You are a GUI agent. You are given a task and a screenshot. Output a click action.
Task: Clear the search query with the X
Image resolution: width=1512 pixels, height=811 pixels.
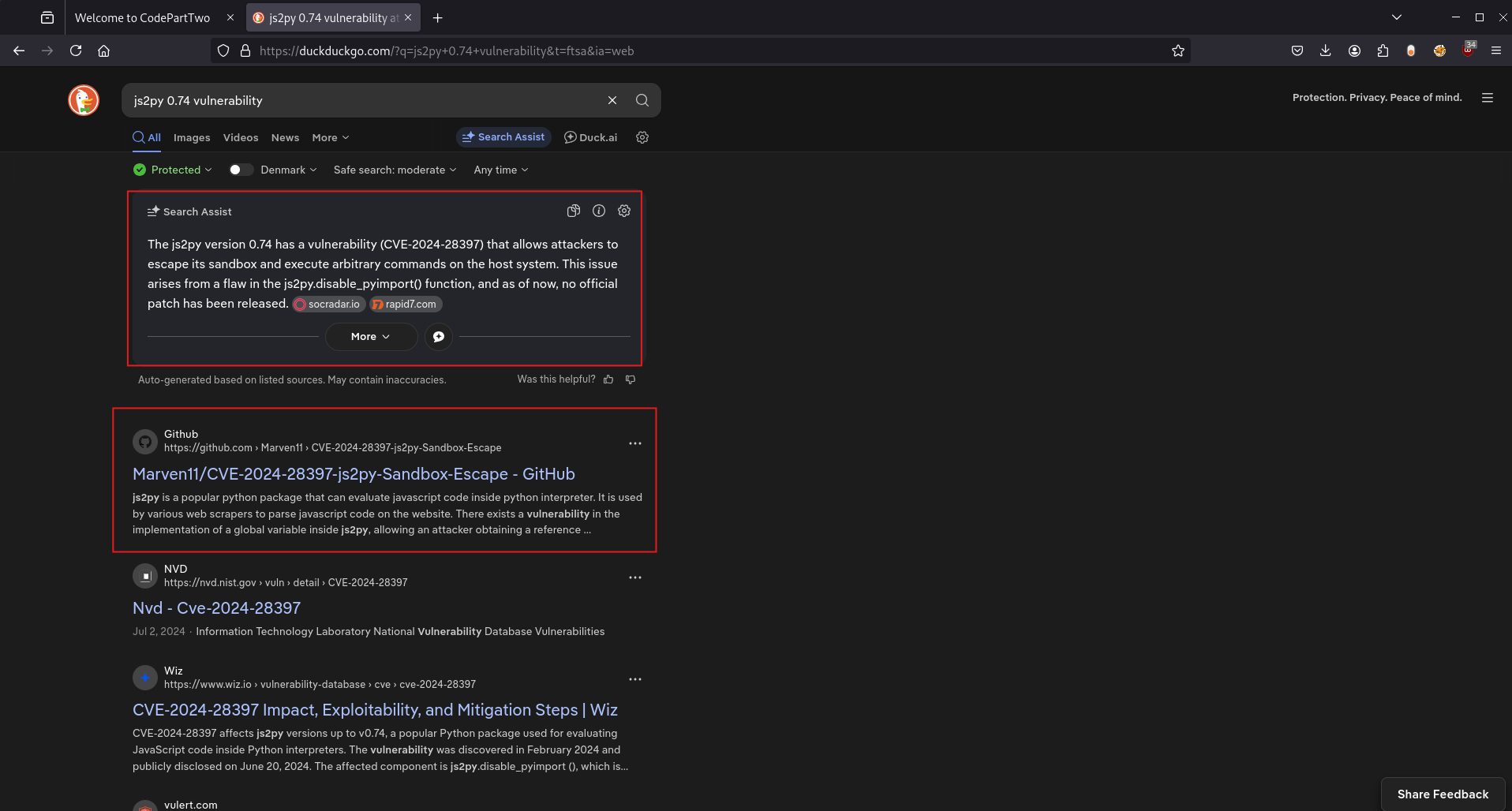click(612, 100)
